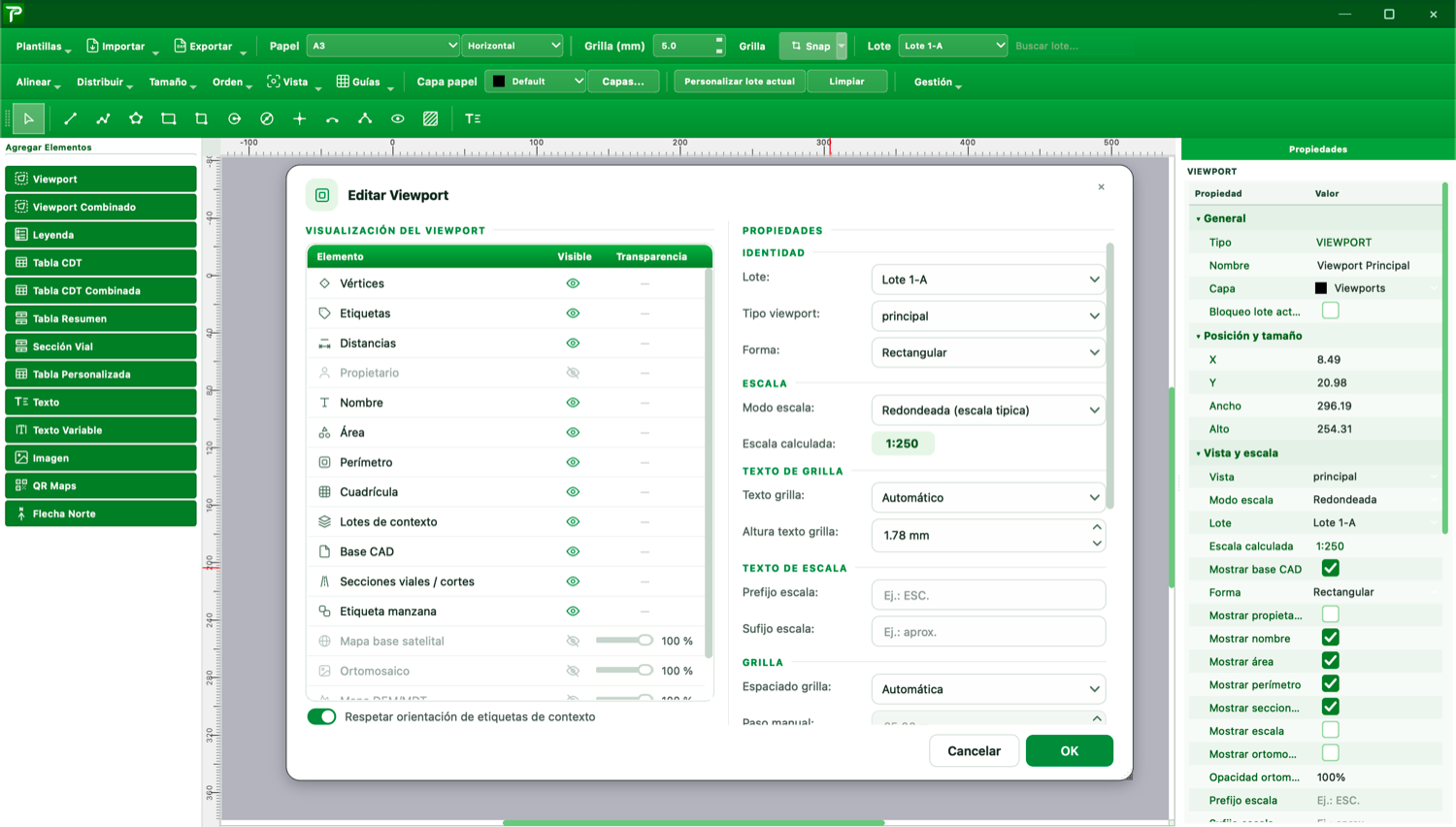Select the angle drawing tool
The width and height of the screenshot is (1456, 827).
pos(365,118)
